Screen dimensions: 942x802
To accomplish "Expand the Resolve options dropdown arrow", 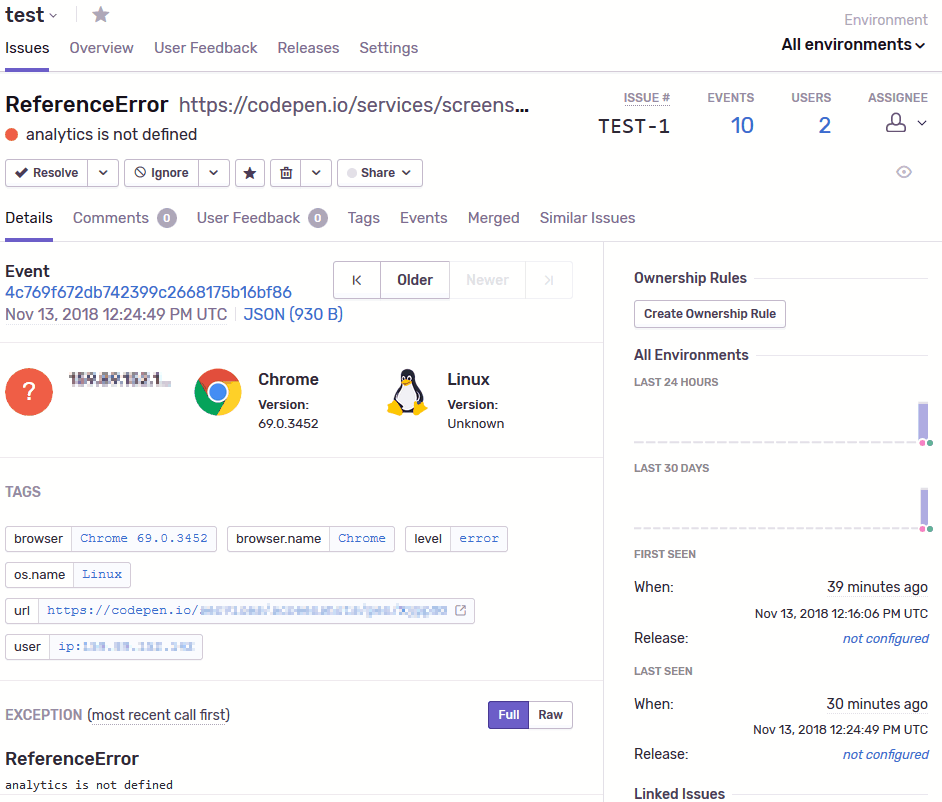I will point(104,173).
